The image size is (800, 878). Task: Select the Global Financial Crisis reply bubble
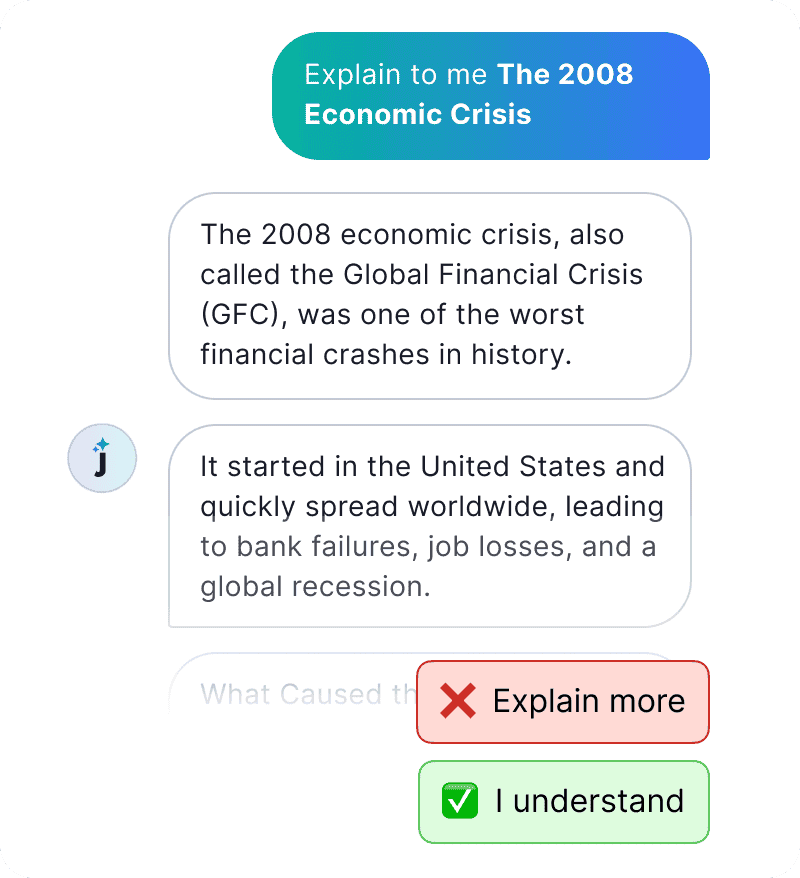[x=430, y=296]
